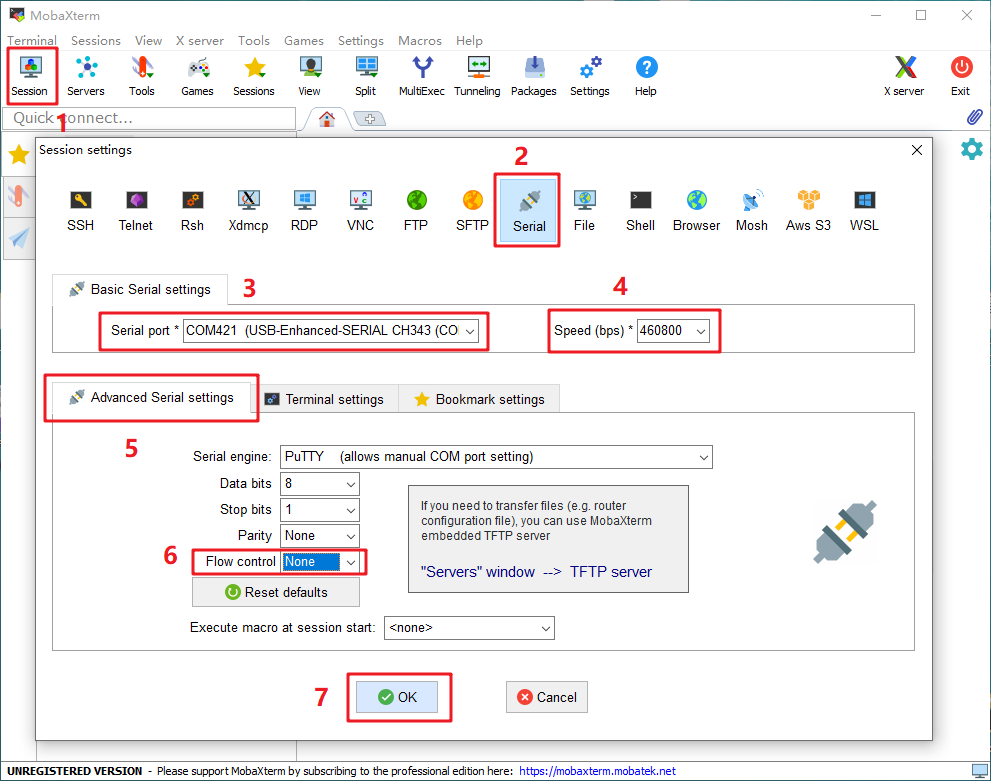Select the WSL session type

(x=864, y=209)
